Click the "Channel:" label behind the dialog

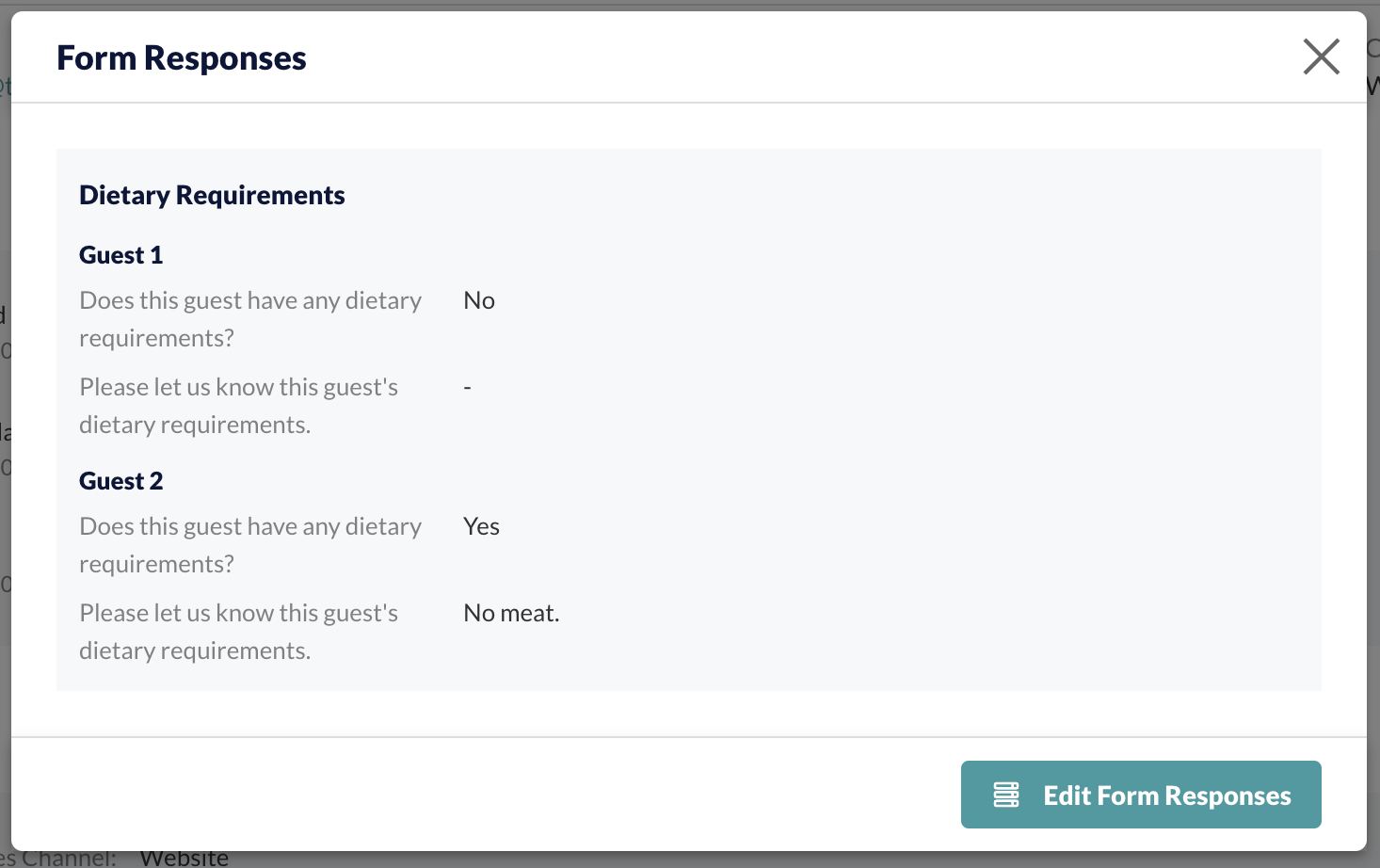coord(69,859)
